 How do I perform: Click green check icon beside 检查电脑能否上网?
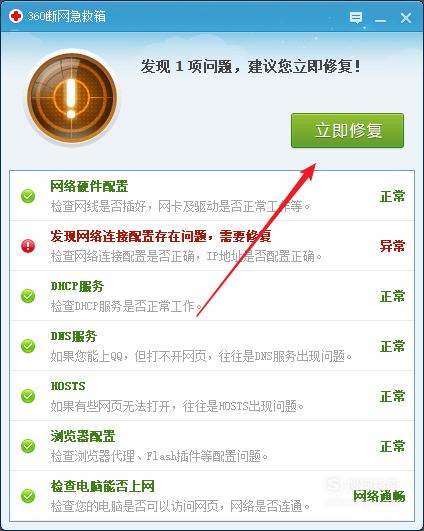coord(28,496)
